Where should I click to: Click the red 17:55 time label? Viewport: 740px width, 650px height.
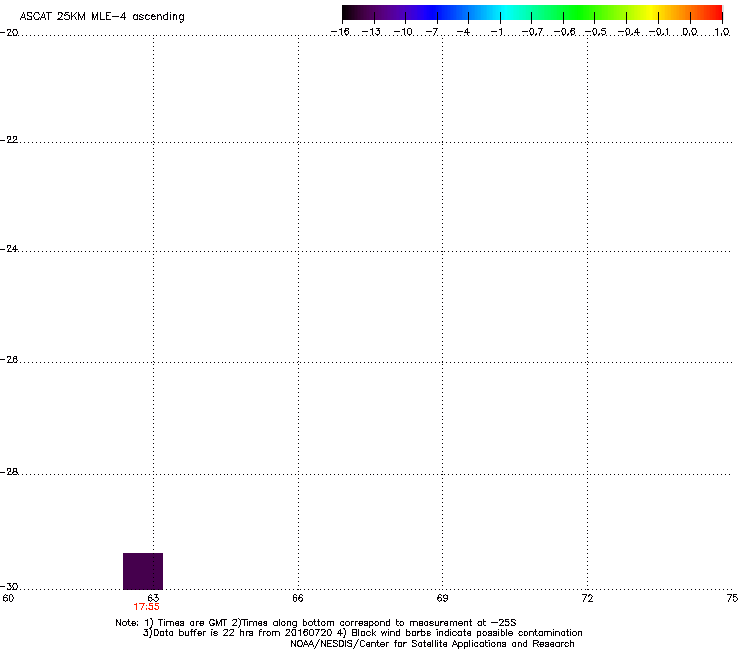[x=146, y=607]
